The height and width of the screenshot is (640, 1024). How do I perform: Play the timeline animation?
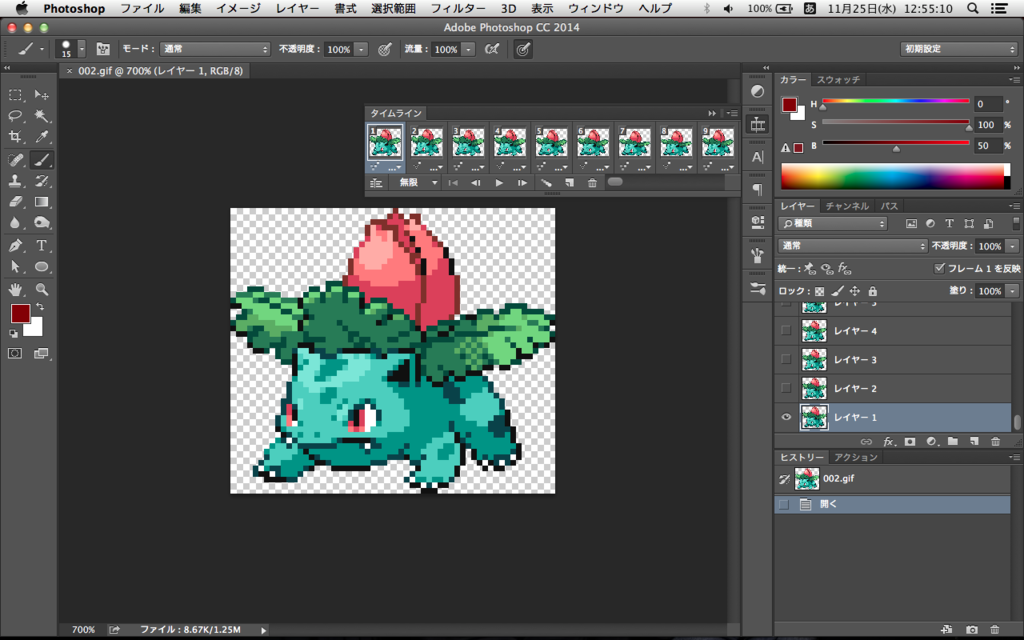499,183
